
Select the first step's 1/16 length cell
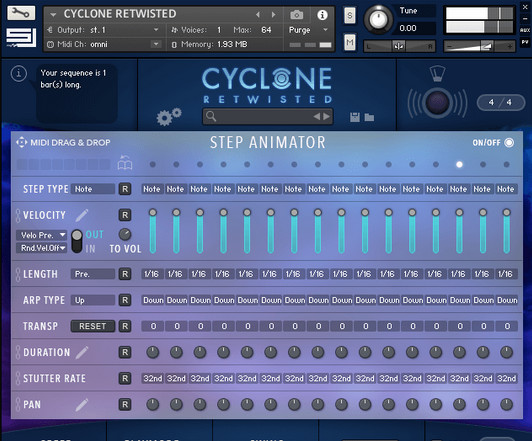pos(153,274)
